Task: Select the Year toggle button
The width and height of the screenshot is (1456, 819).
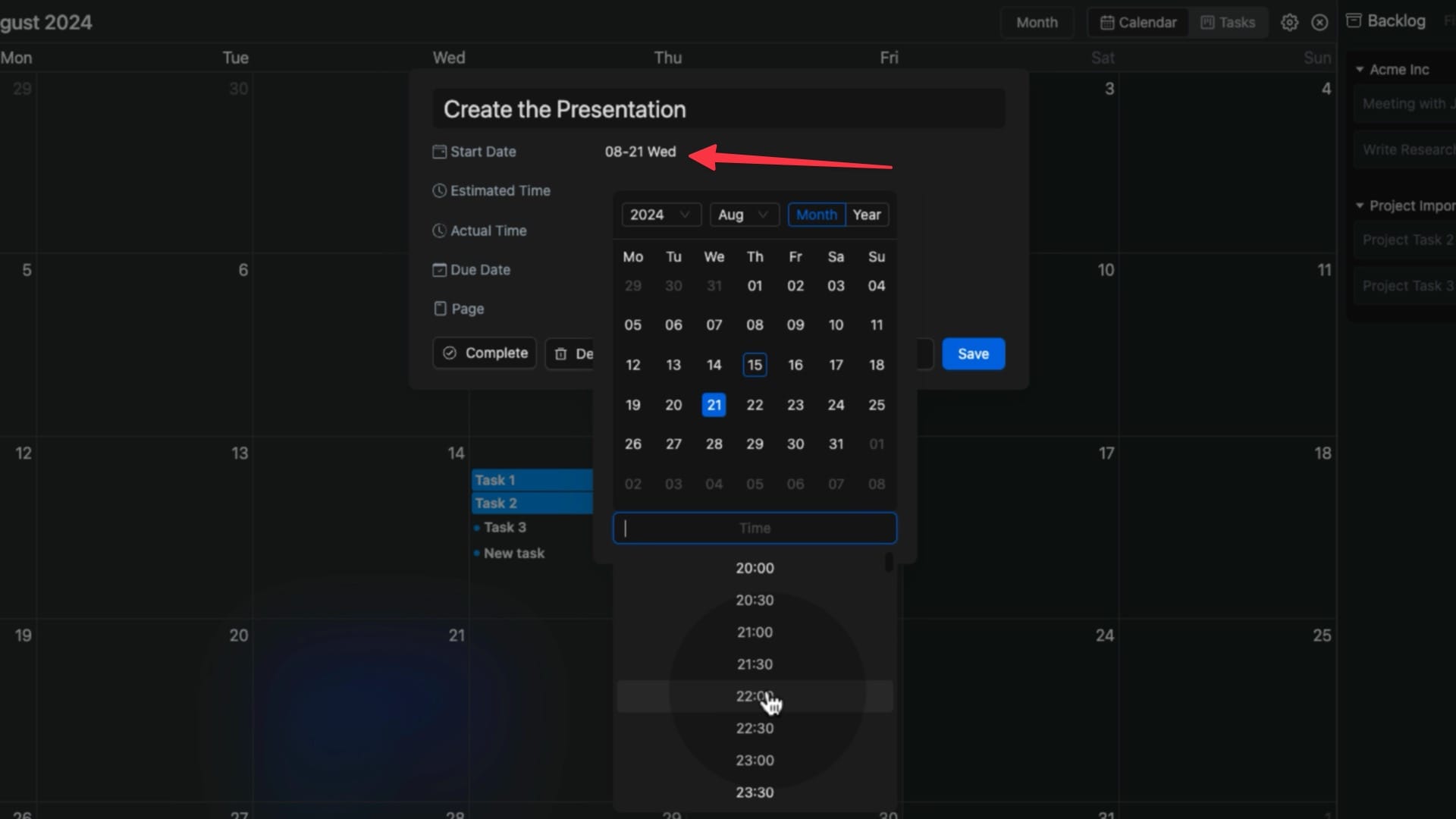Action: (866, 214)
